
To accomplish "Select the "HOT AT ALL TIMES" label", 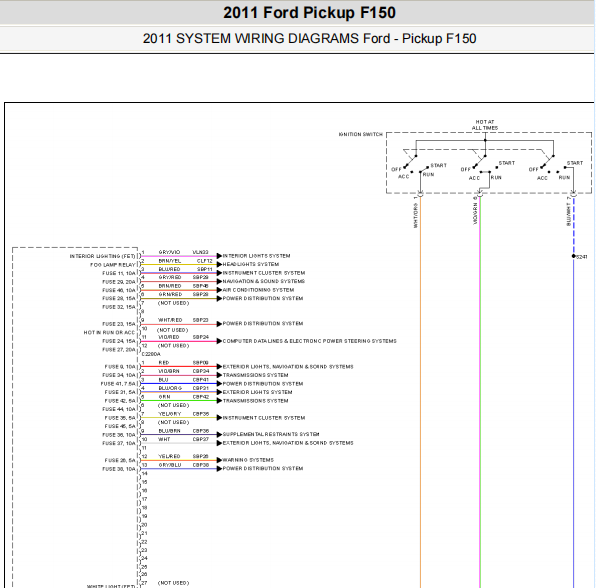I will click(485, 125).
